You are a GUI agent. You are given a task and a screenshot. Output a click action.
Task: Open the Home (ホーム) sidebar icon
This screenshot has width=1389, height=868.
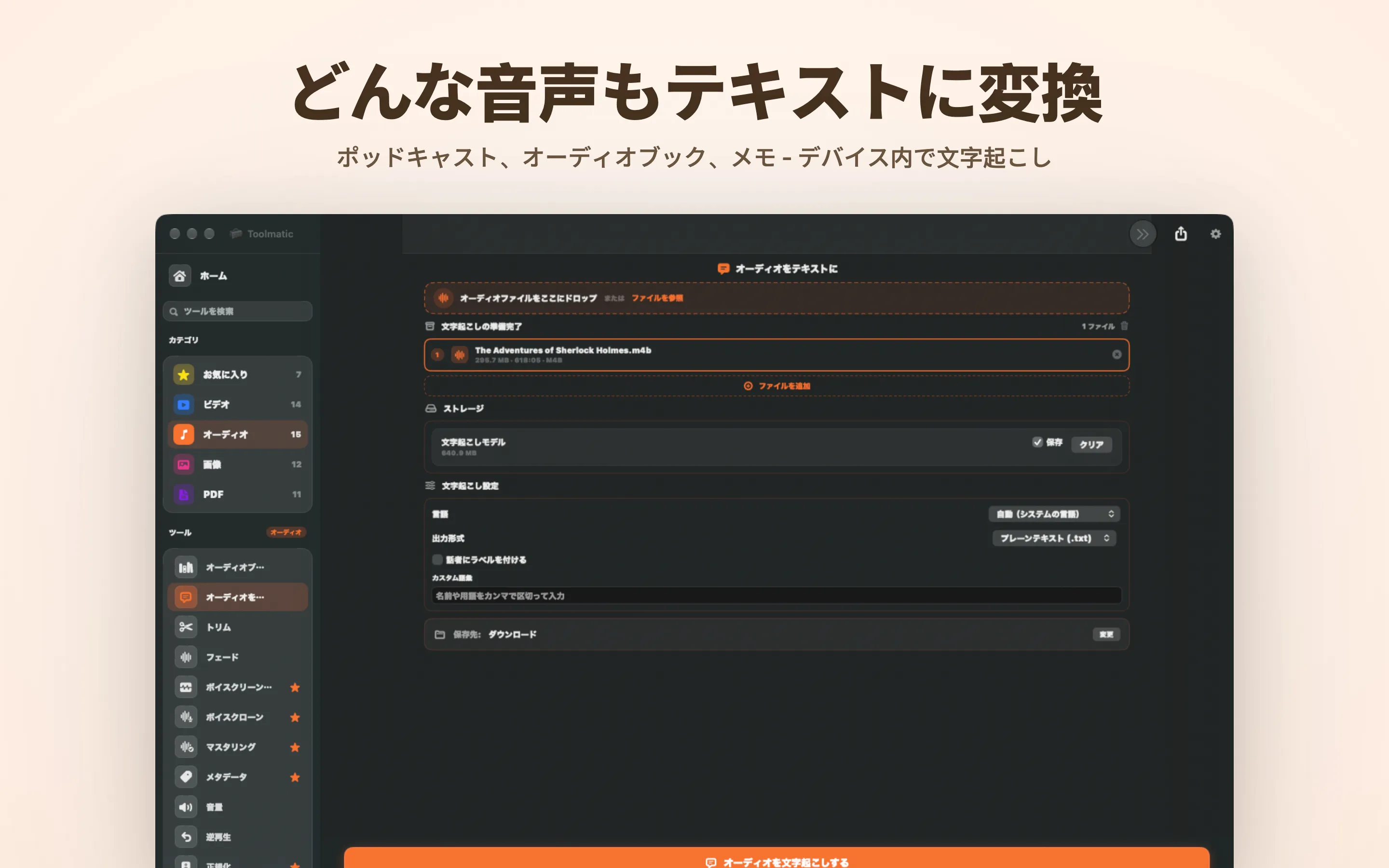[179, 276]
